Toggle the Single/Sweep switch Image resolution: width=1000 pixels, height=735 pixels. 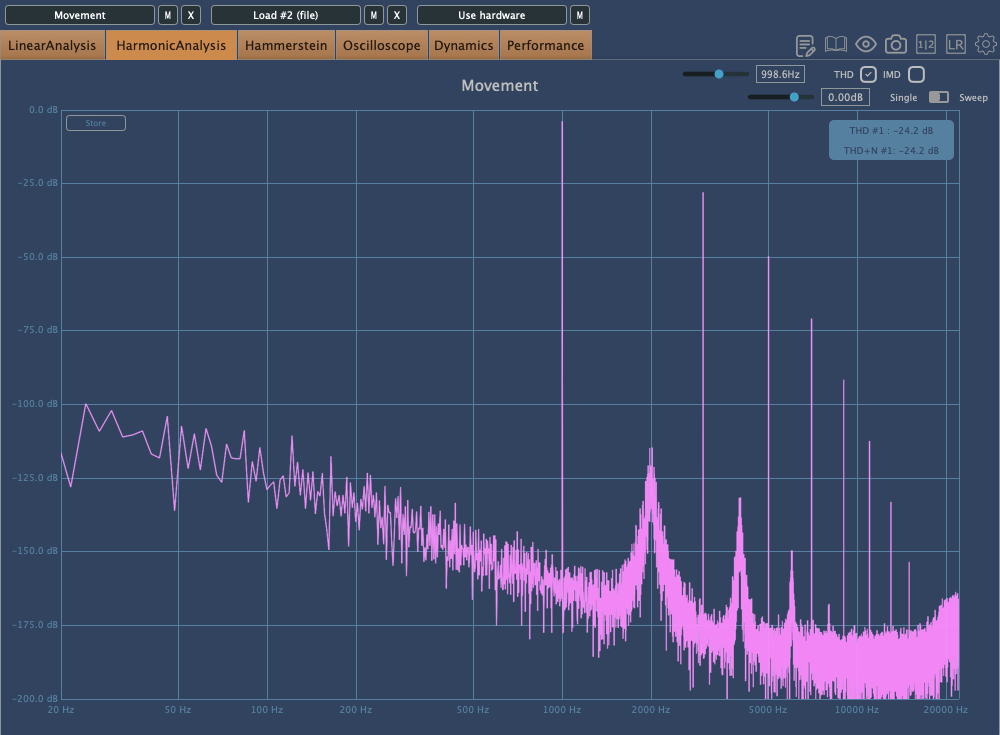pos(939,97)
